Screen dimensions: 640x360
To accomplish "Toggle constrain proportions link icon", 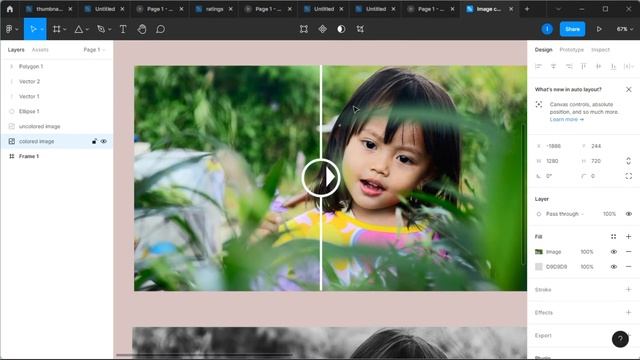I will [x=629, y=161].
